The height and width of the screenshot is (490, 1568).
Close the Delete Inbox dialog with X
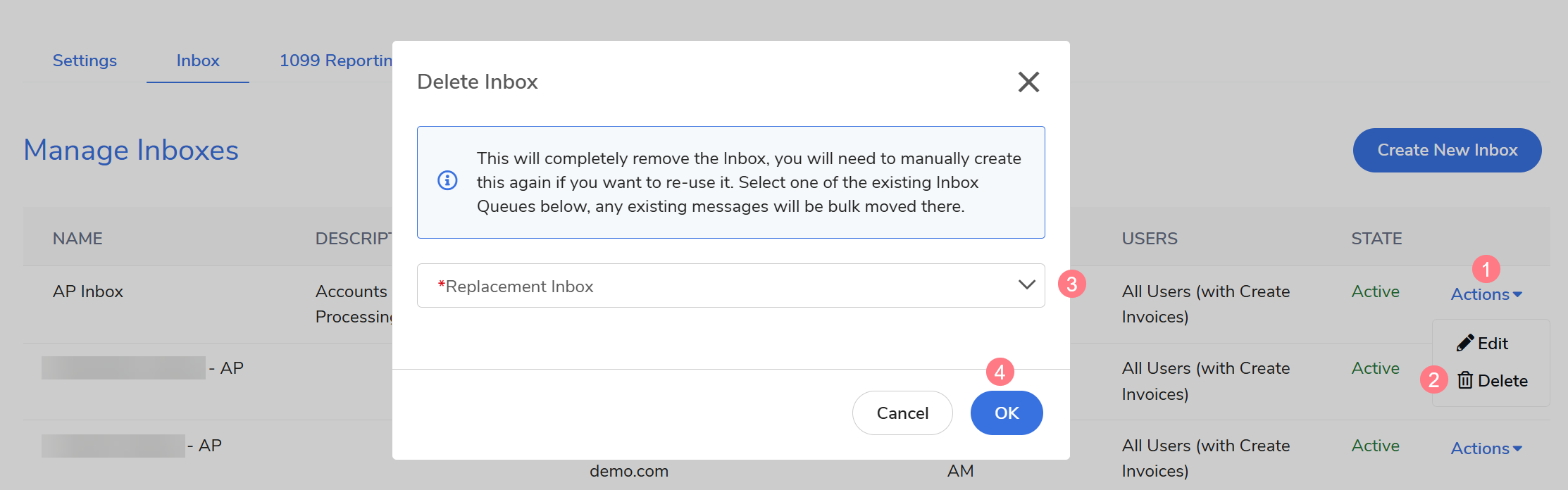(1028, 82)
